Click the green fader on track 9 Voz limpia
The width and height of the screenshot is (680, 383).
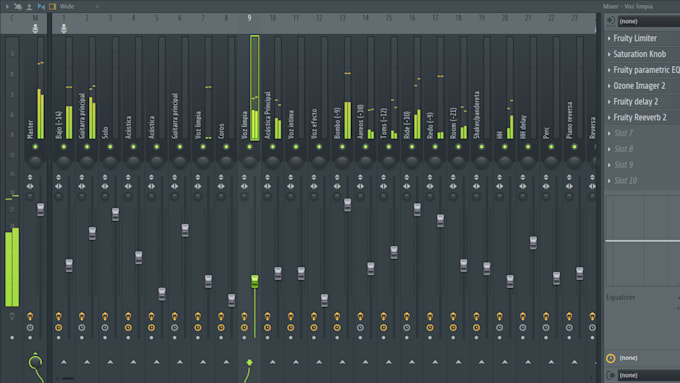click(x=255, y=281)
